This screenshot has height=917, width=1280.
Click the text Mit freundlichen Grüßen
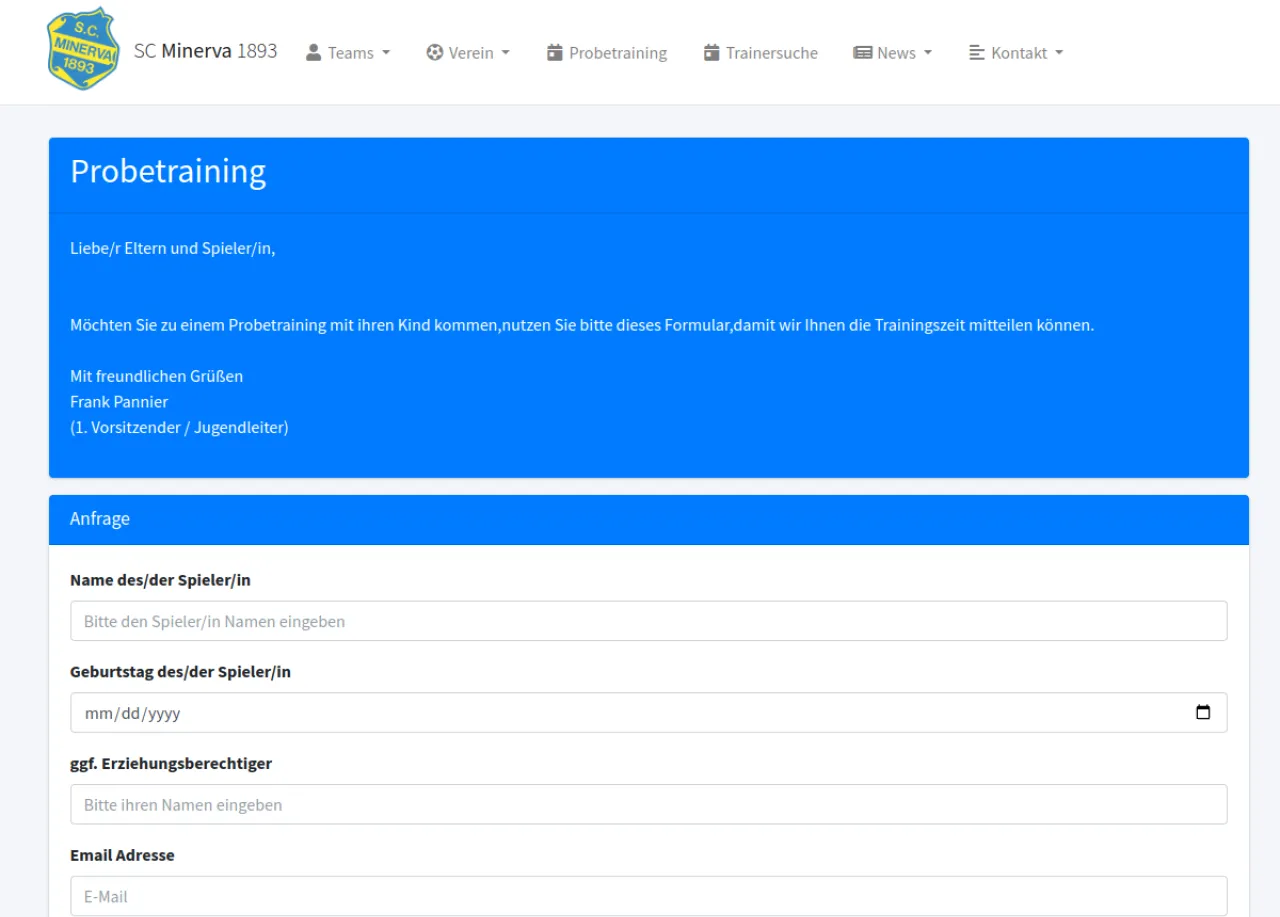pos(156,377)
